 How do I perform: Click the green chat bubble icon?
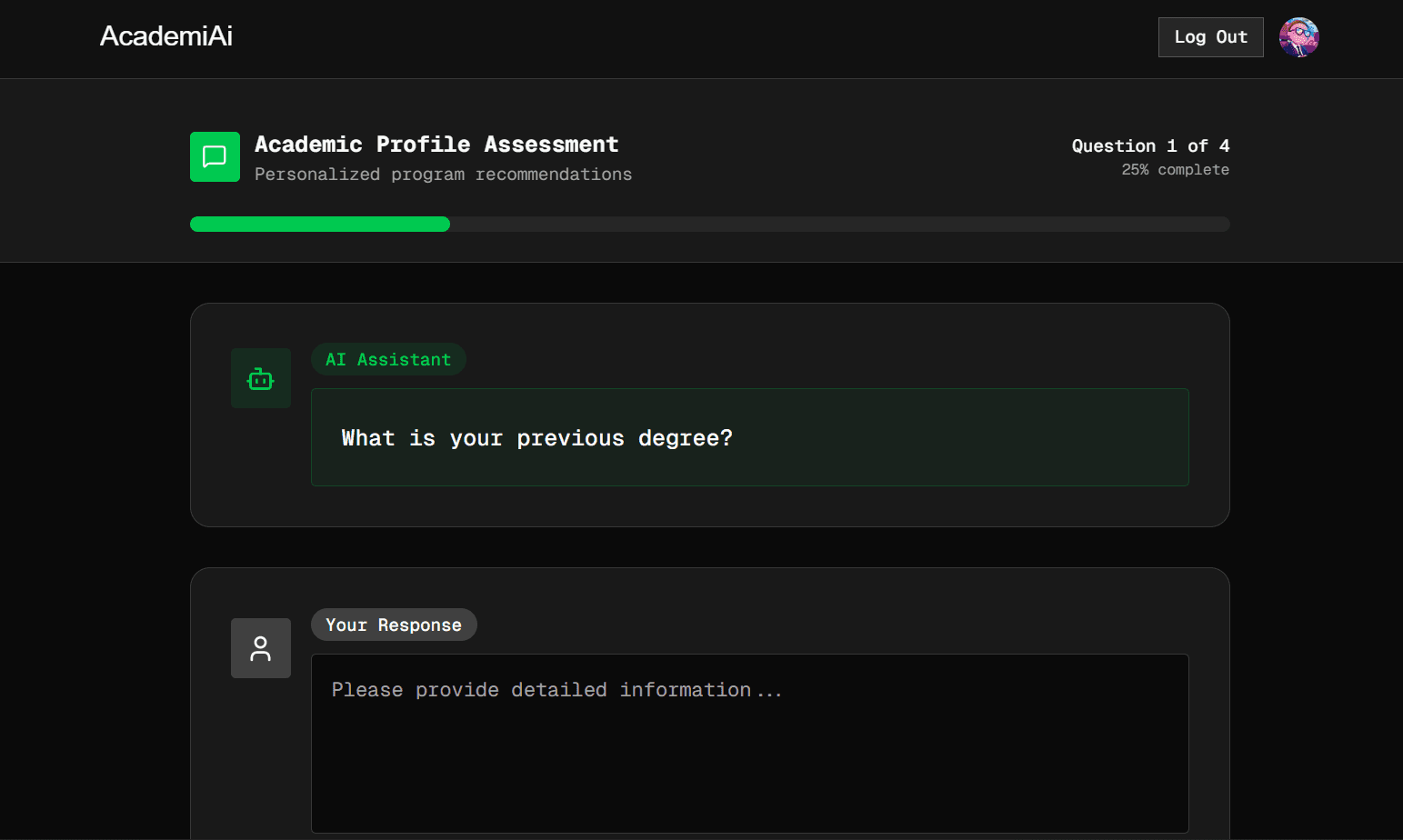pos(215,156)
